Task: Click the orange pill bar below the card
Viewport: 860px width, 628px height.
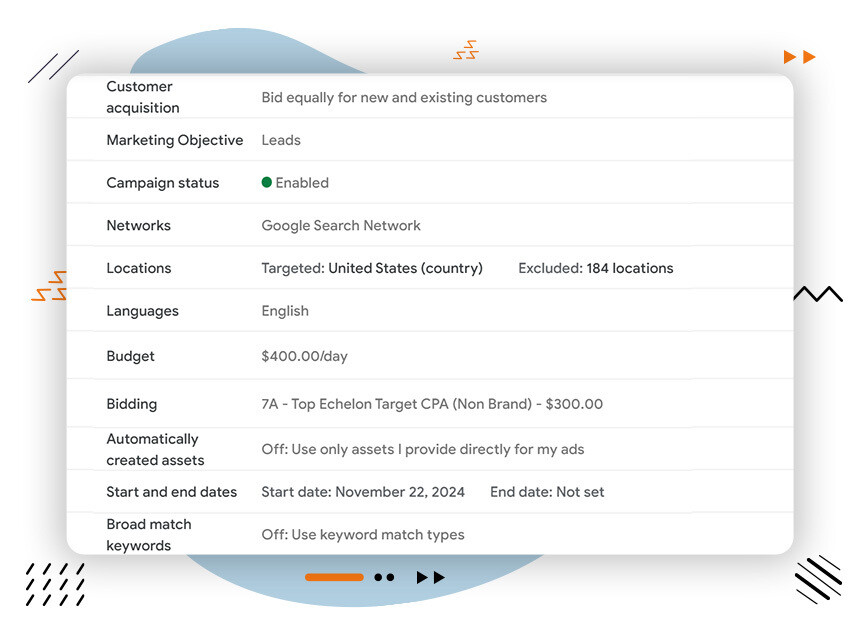Action: (x=334, y=577)
